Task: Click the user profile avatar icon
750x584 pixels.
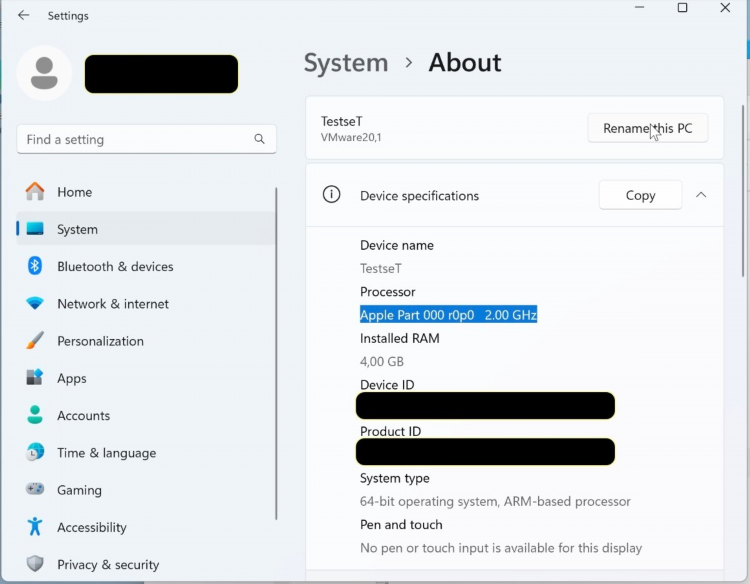Action: tap(44, 73)
